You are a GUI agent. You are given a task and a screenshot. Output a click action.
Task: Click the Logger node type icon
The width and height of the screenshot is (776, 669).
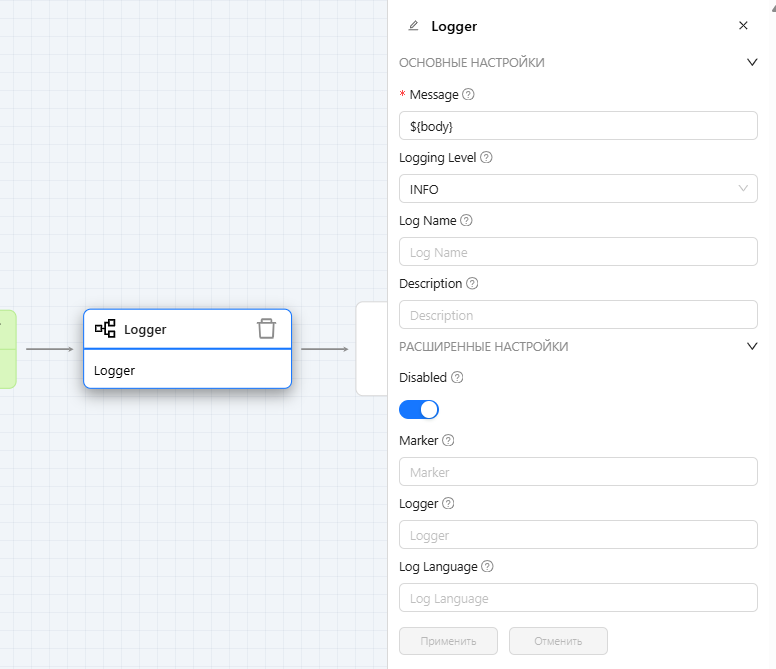105,329
